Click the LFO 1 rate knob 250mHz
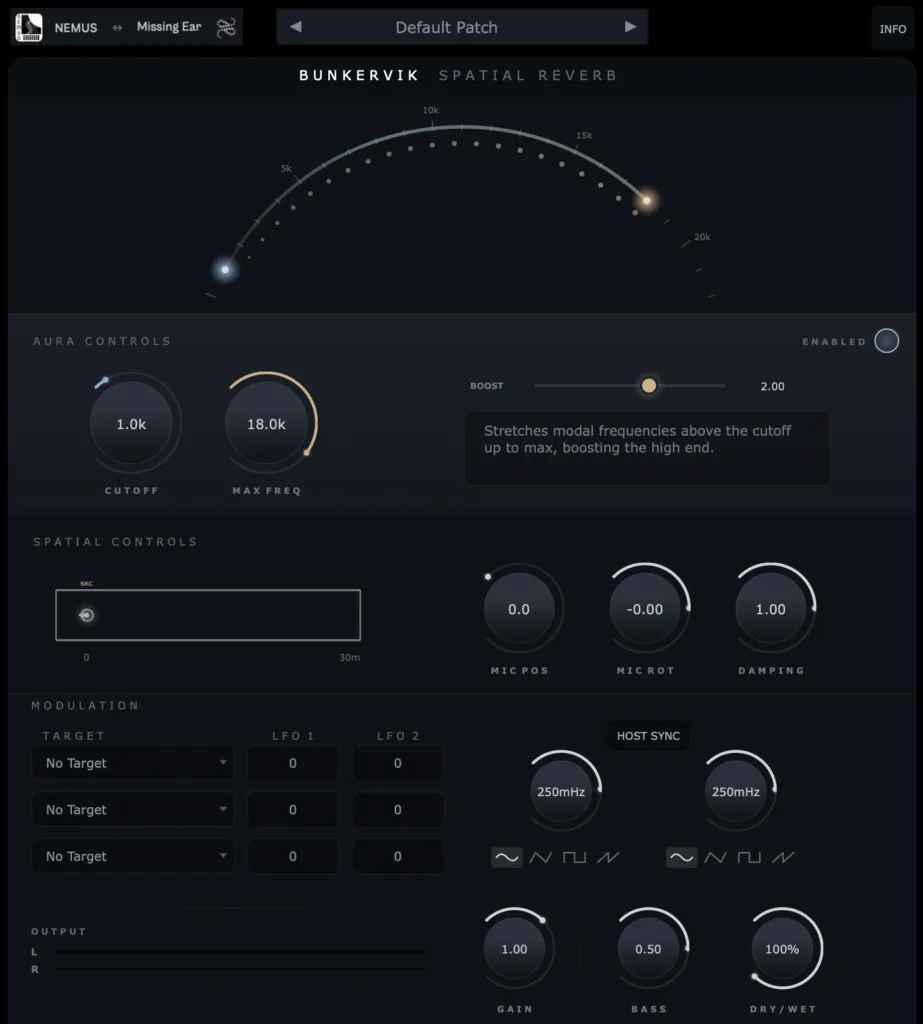923x1024 pixels. click(560, 791)
